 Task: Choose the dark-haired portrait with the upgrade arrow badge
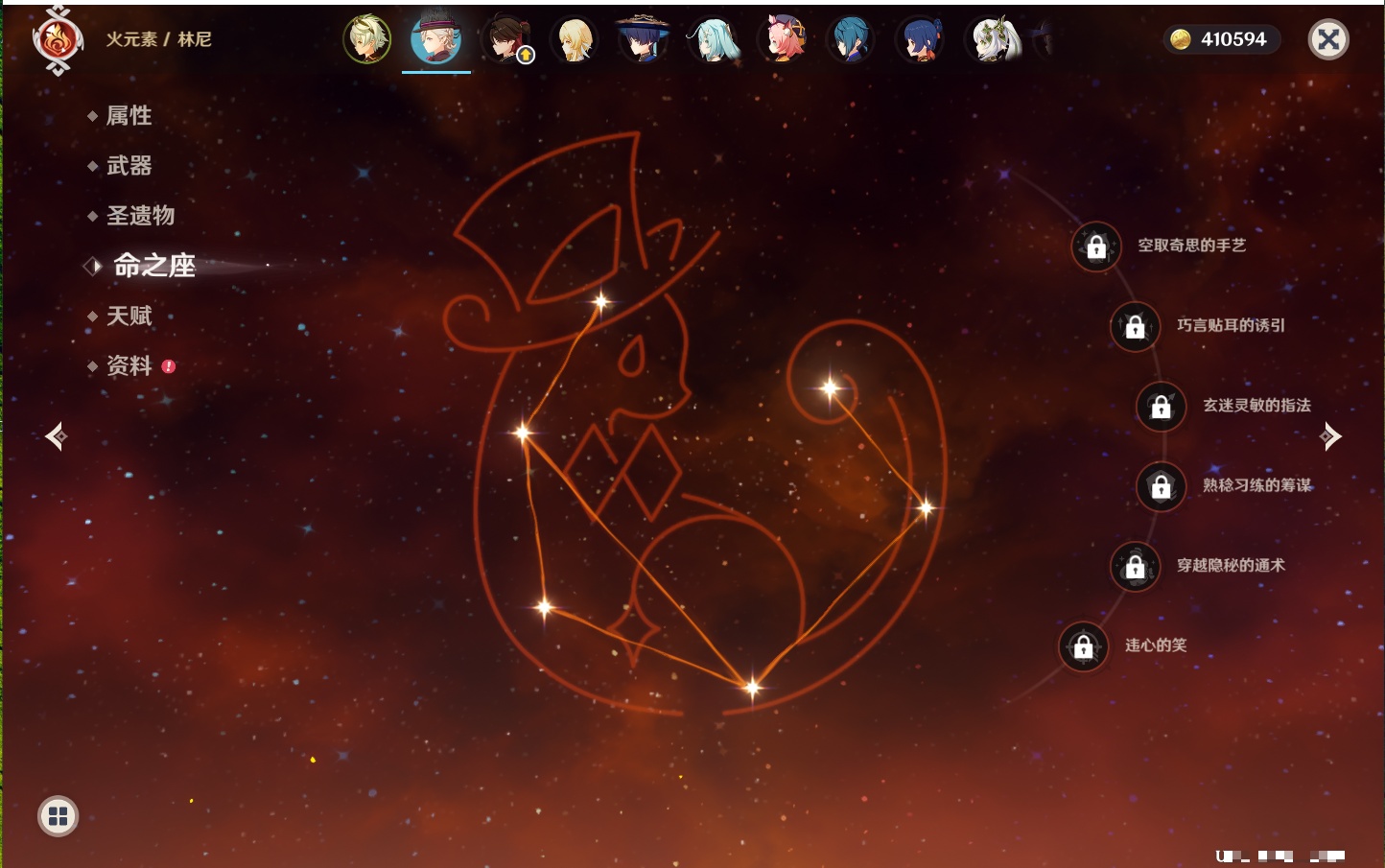coord(505,39)
